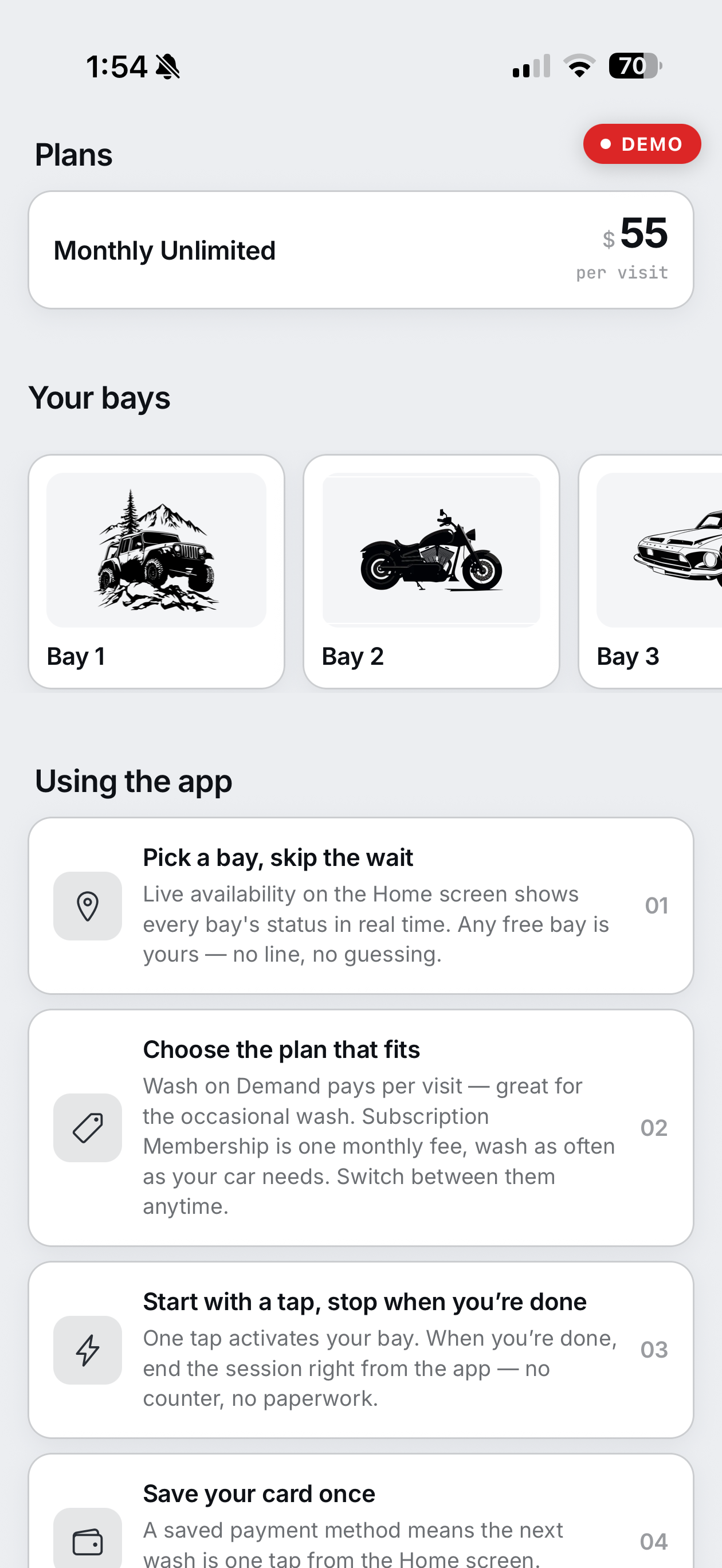Select the Monthly Unlimited plan card
The image size is (722, 1568).
click(361, 250)
